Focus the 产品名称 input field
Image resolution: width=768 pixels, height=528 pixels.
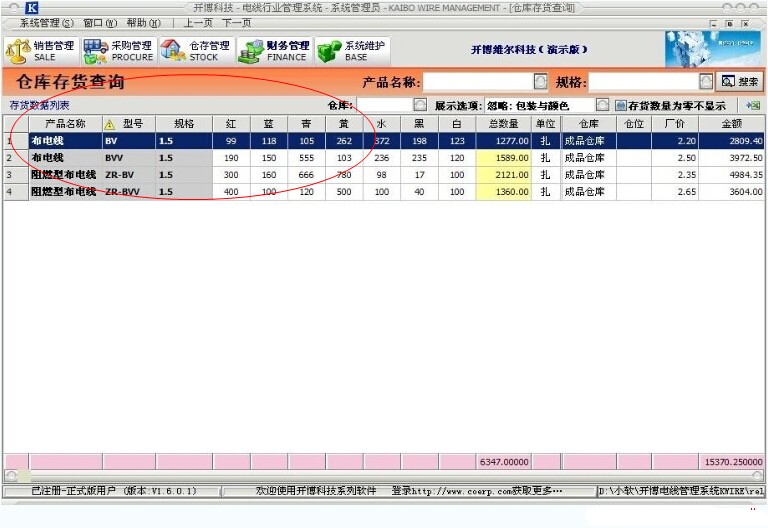(478, 81)
